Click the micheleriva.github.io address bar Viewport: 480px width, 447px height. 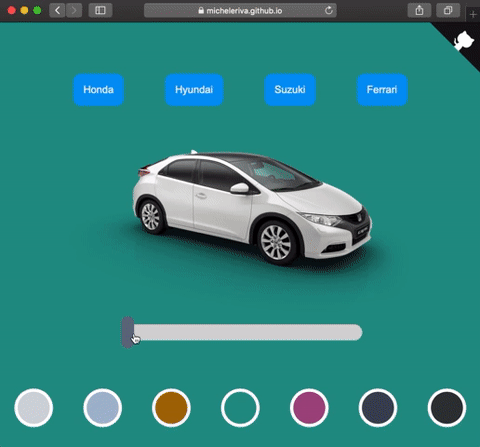pyautogui.click(x=240, y=10)
